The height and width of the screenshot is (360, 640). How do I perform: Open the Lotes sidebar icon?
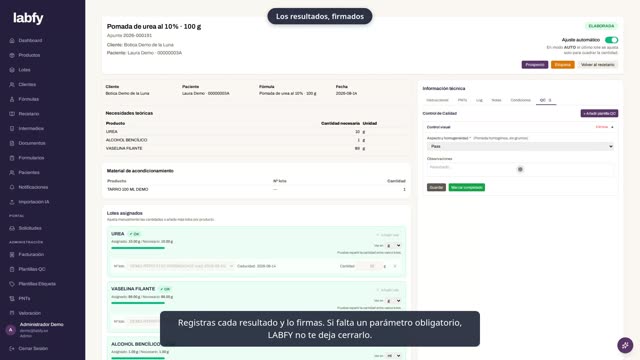12,70
